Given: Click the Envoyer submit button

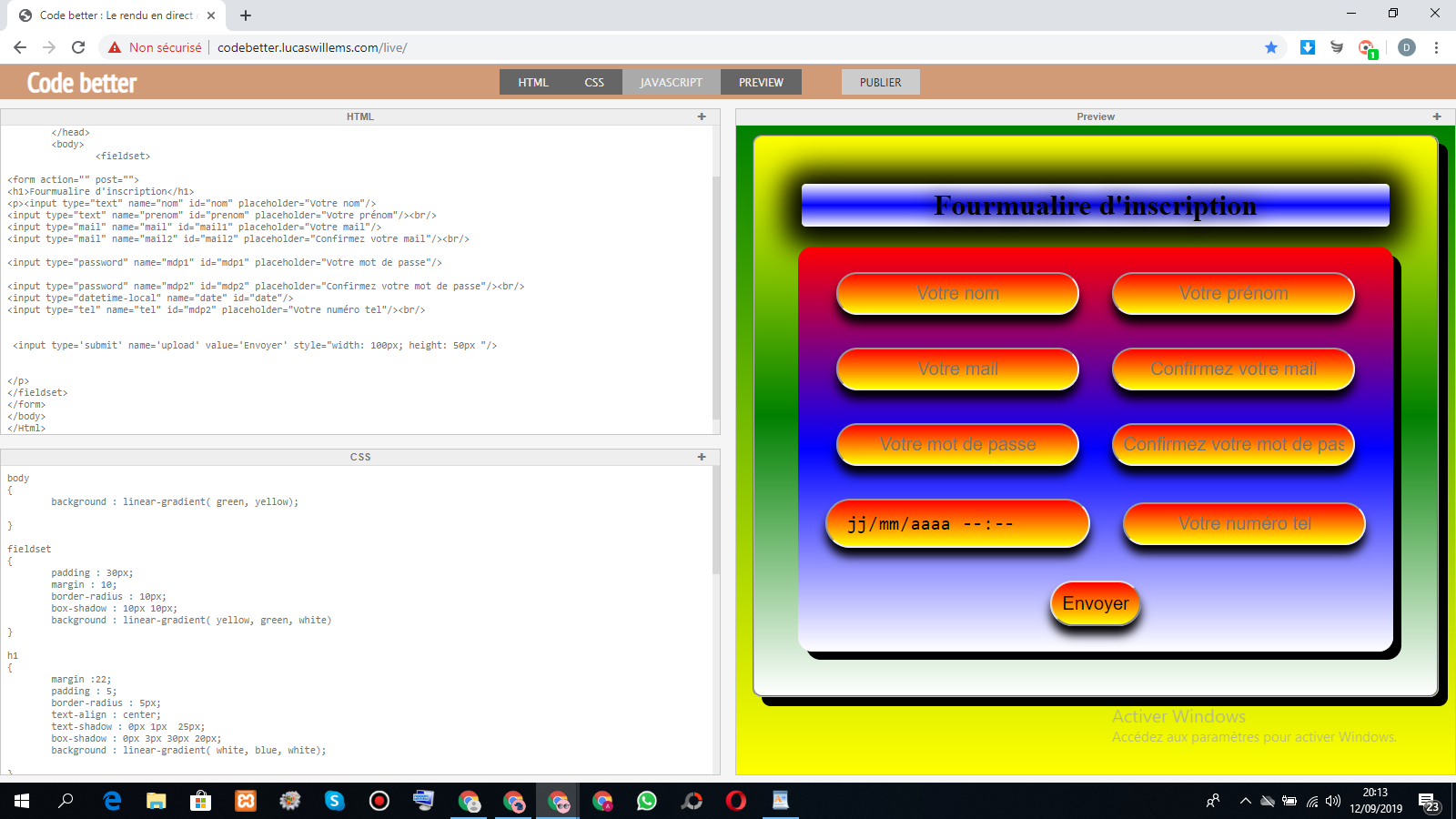Looking at the screenshot, I should 1095,603.
